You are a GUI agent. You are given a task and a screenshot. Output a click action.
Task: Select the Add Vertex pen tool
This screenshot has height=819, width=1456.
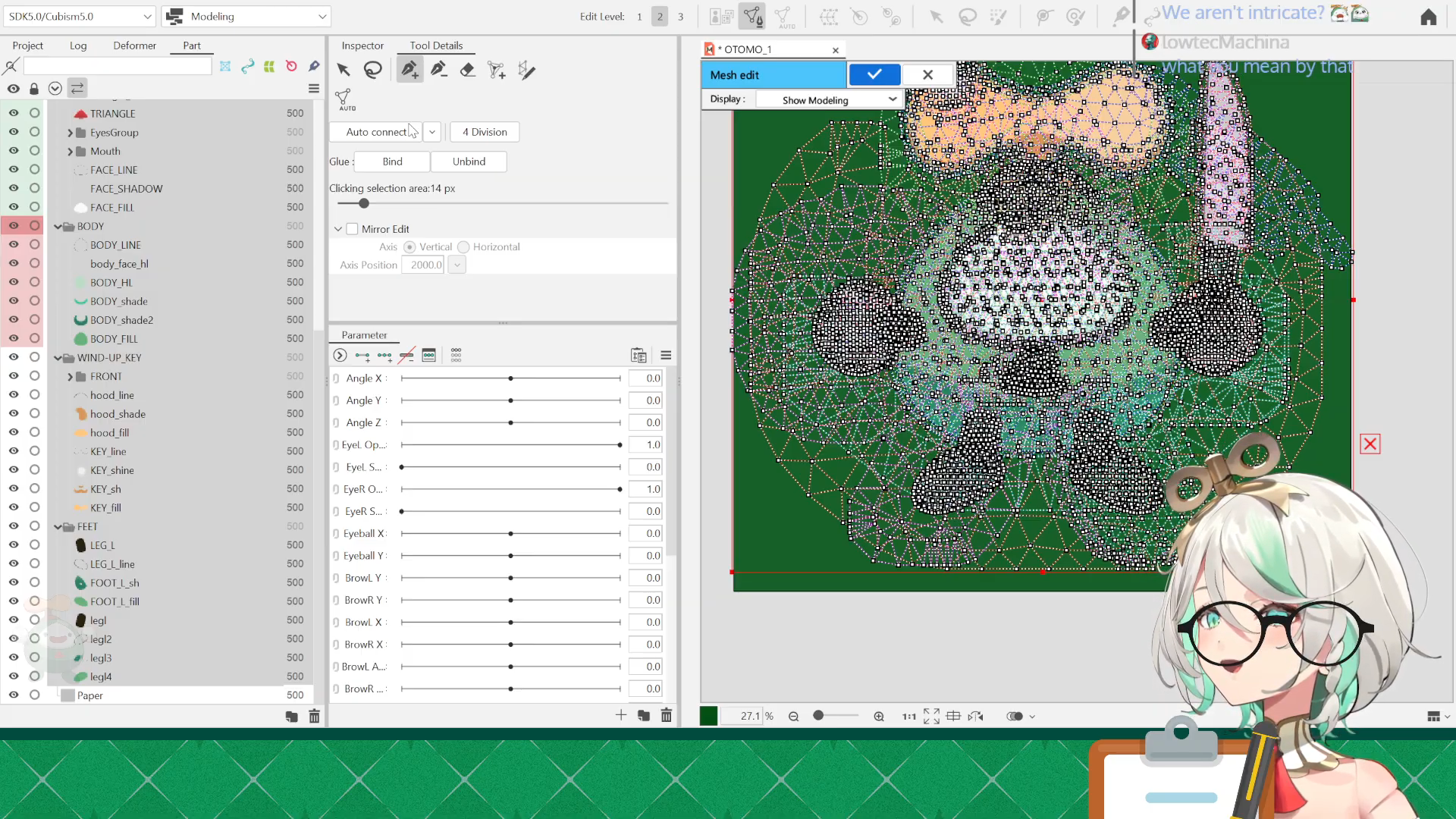[409, 70]
